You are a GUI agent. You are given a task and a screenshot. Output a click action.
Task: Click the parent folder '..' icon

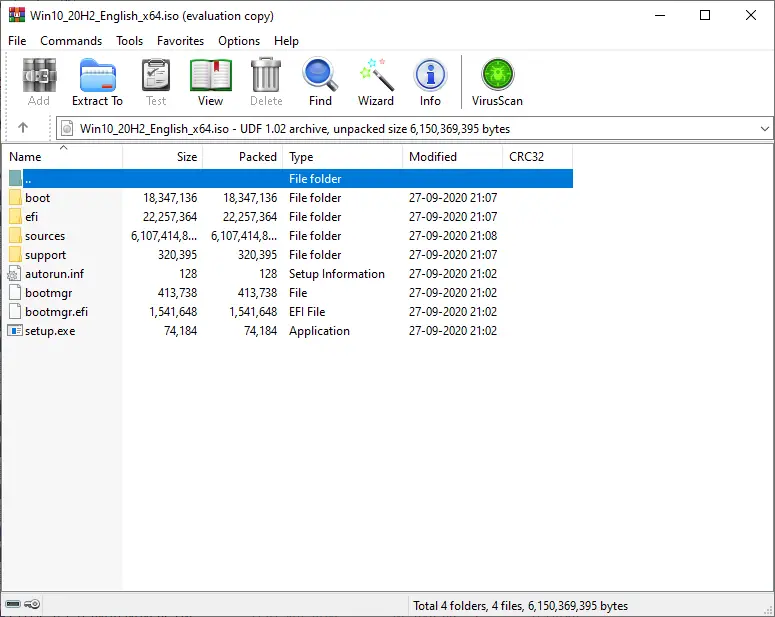pyautogui.click(x=15, y=178)
